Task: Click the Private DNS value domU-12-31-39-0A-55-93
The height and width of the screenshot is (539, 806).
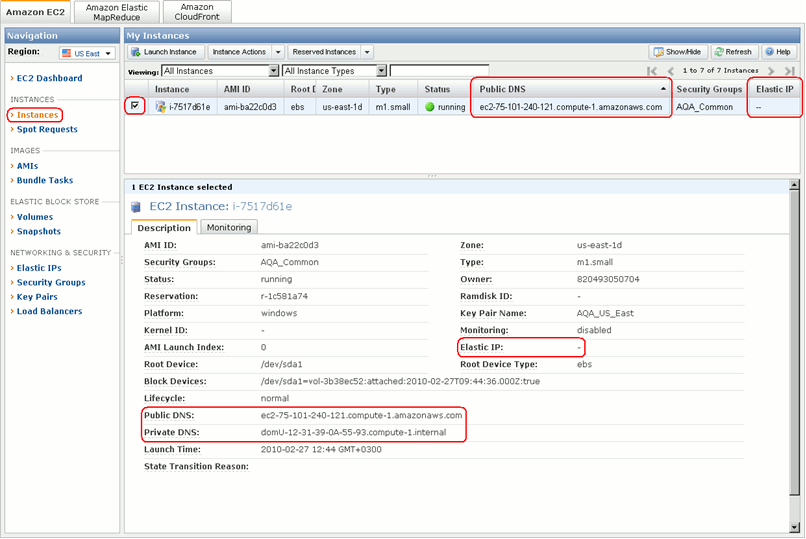Action: pyautogui.click(x=354, y=432)
